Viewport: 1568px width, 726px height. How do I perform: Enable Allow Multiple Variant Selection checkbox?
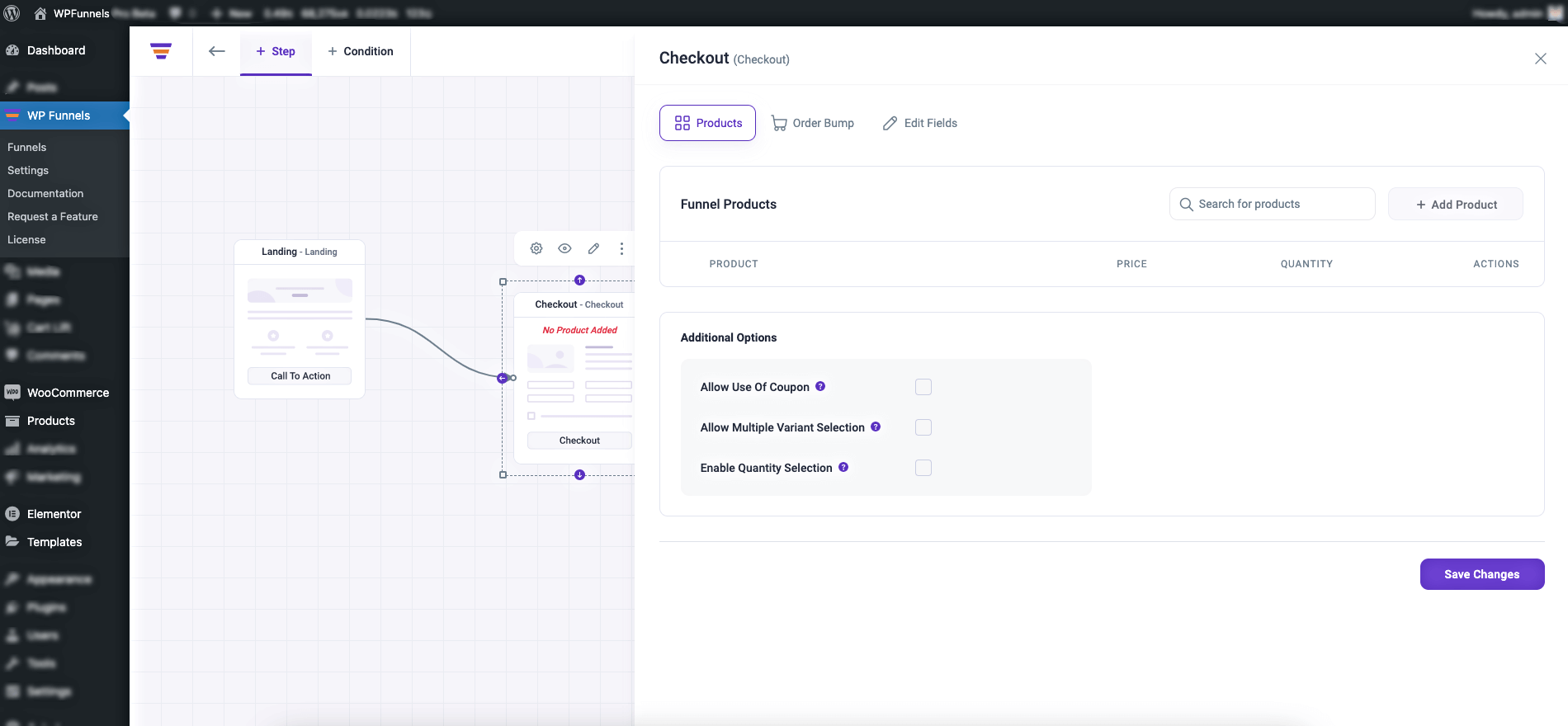(x=923, y=427)
